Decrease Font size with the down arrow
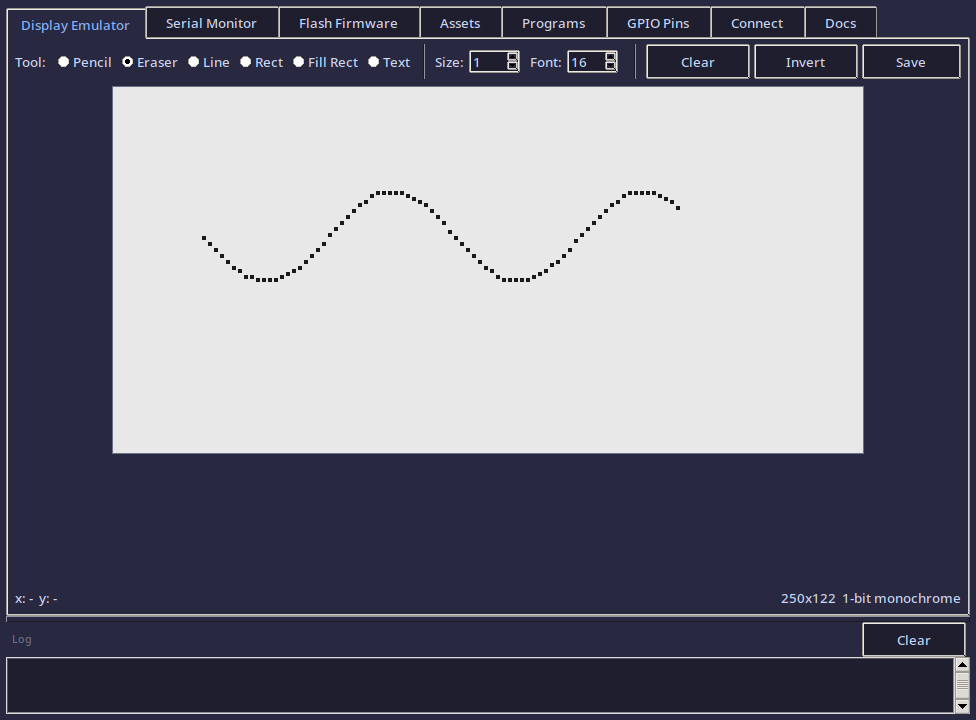Image resolution: width=976 pixels, height=720 pixels. (x=610, y=66)
